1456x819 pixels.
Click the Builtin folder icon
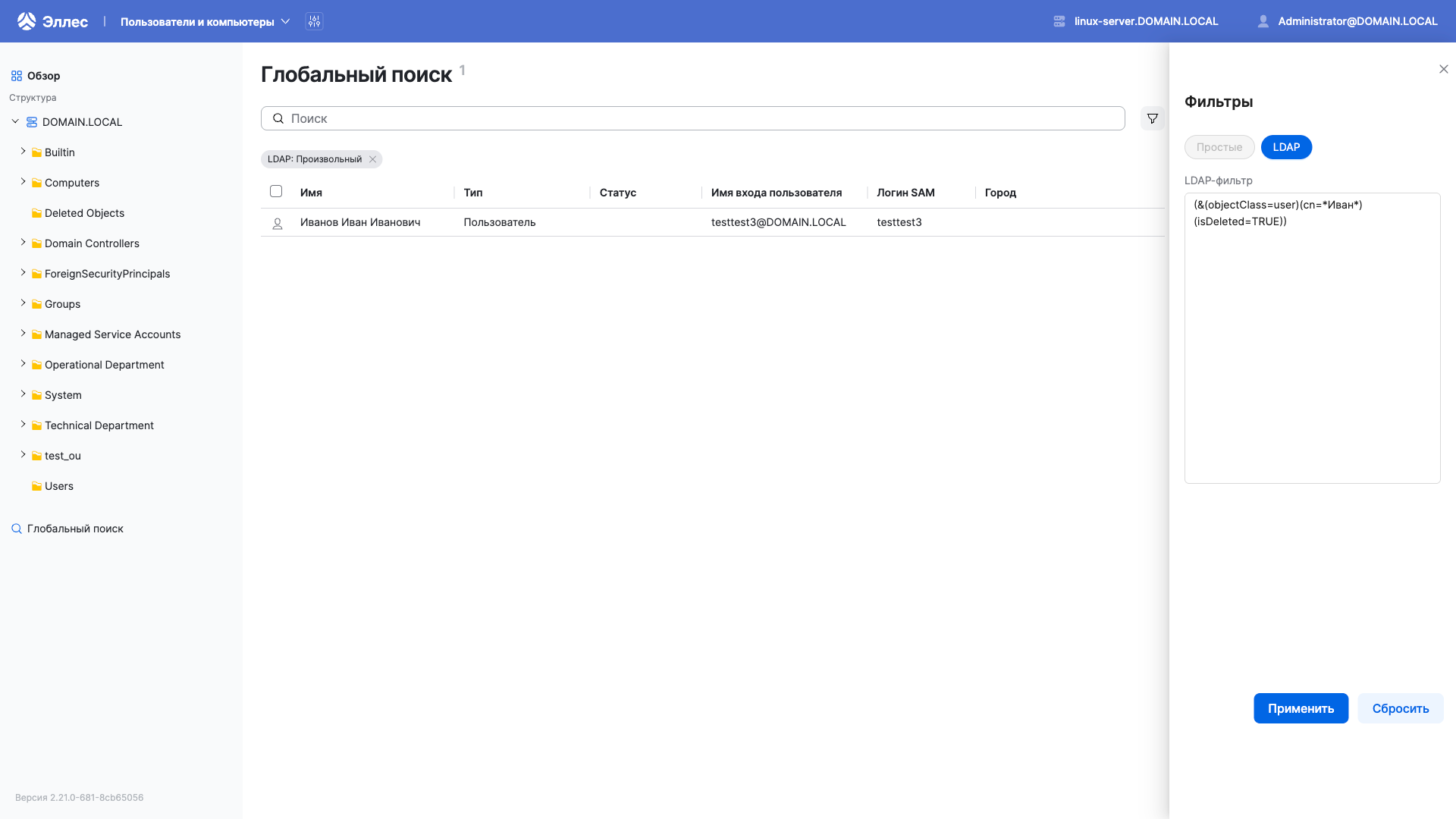click(36, 152)
